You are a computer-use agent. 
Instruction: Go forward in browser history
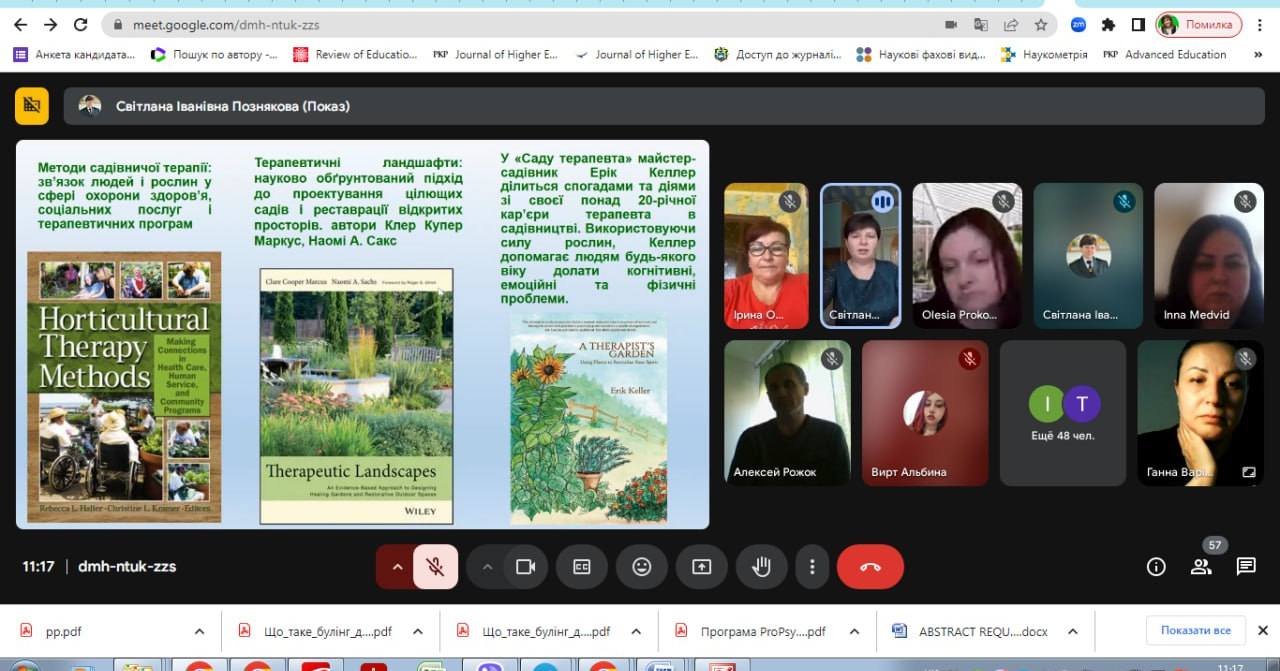pyautogui.click(x=50, y=25)
